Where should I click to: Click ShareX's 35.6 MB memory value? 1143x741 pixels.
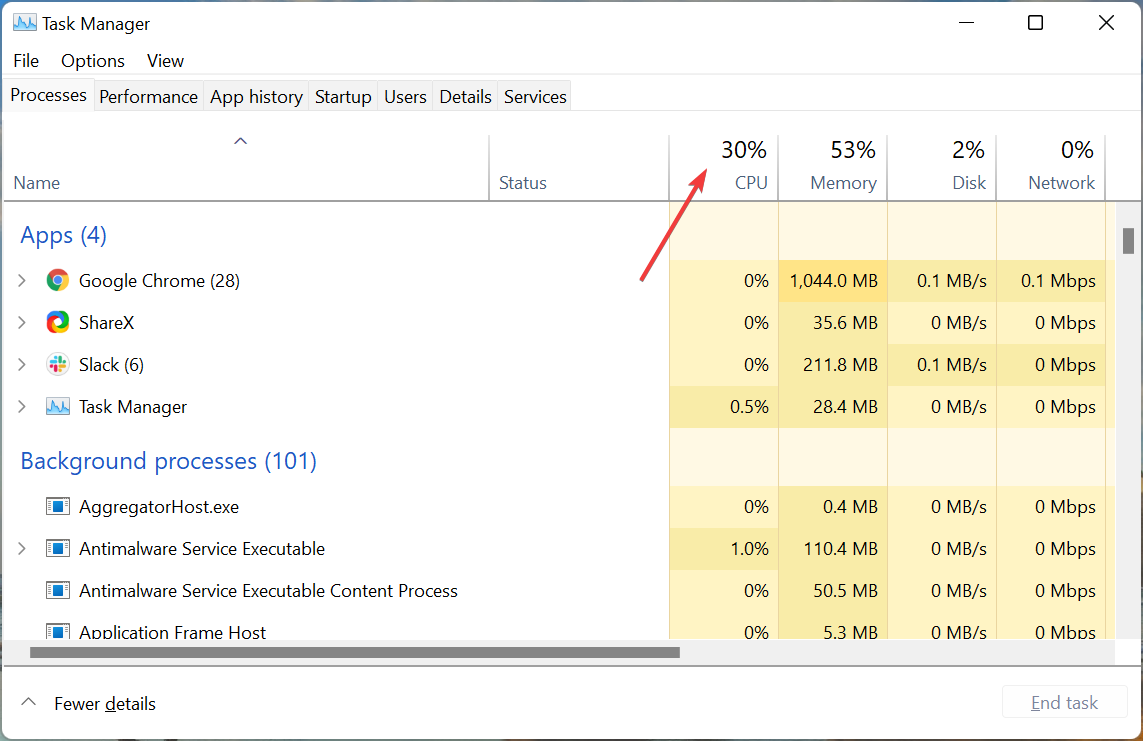point(845,322)
